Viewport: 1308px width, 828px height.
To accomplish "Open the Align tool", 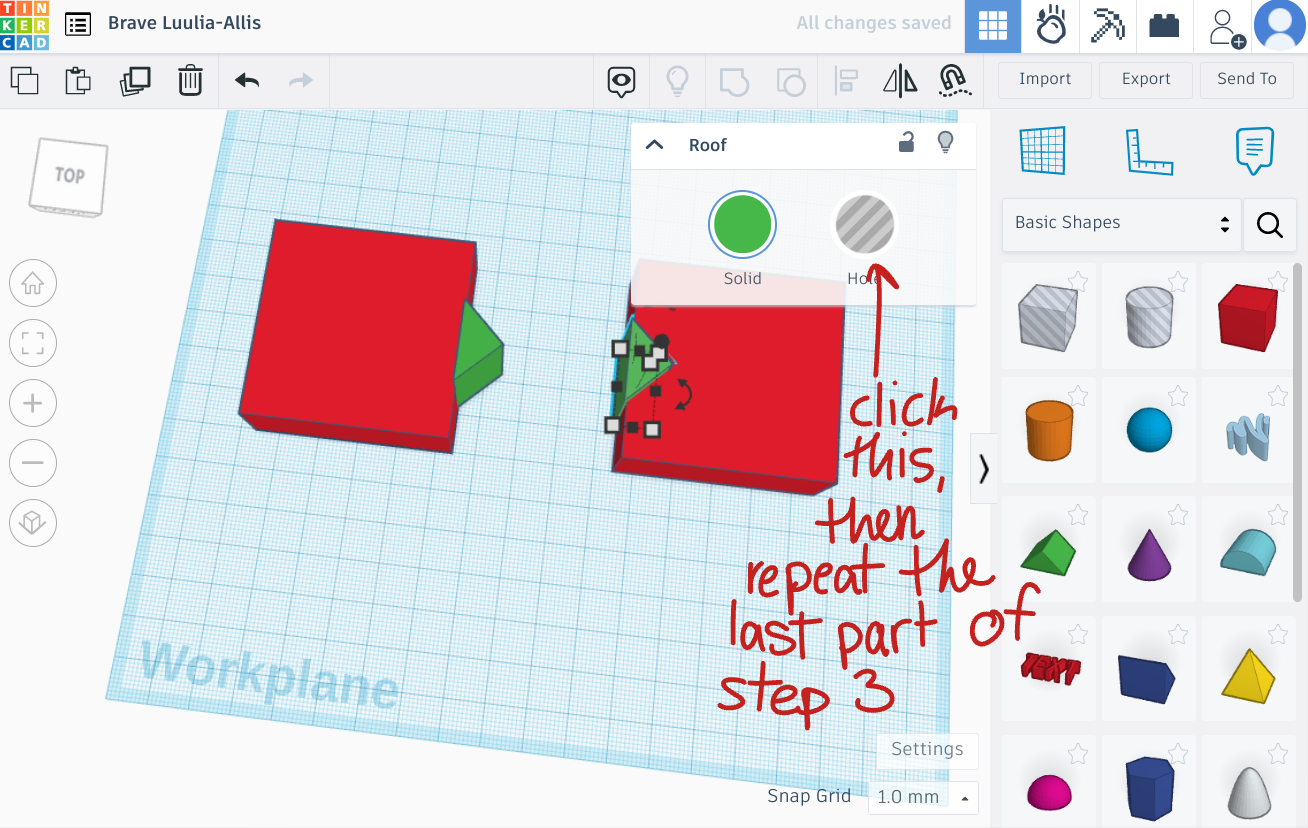I will tap(846, 80).
